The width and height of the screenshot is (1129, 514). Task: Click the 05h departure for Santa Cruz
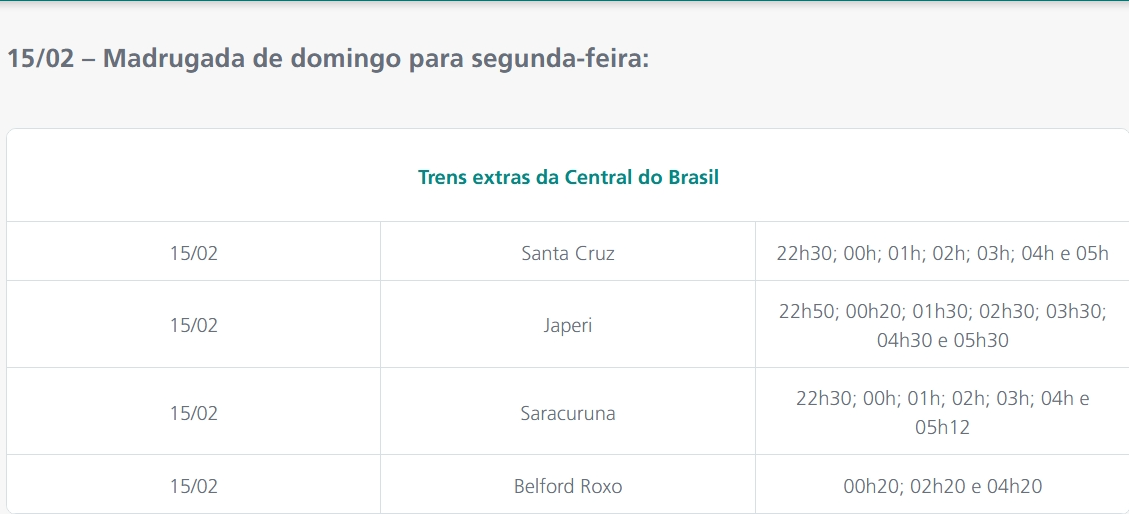coord(1091,253)
